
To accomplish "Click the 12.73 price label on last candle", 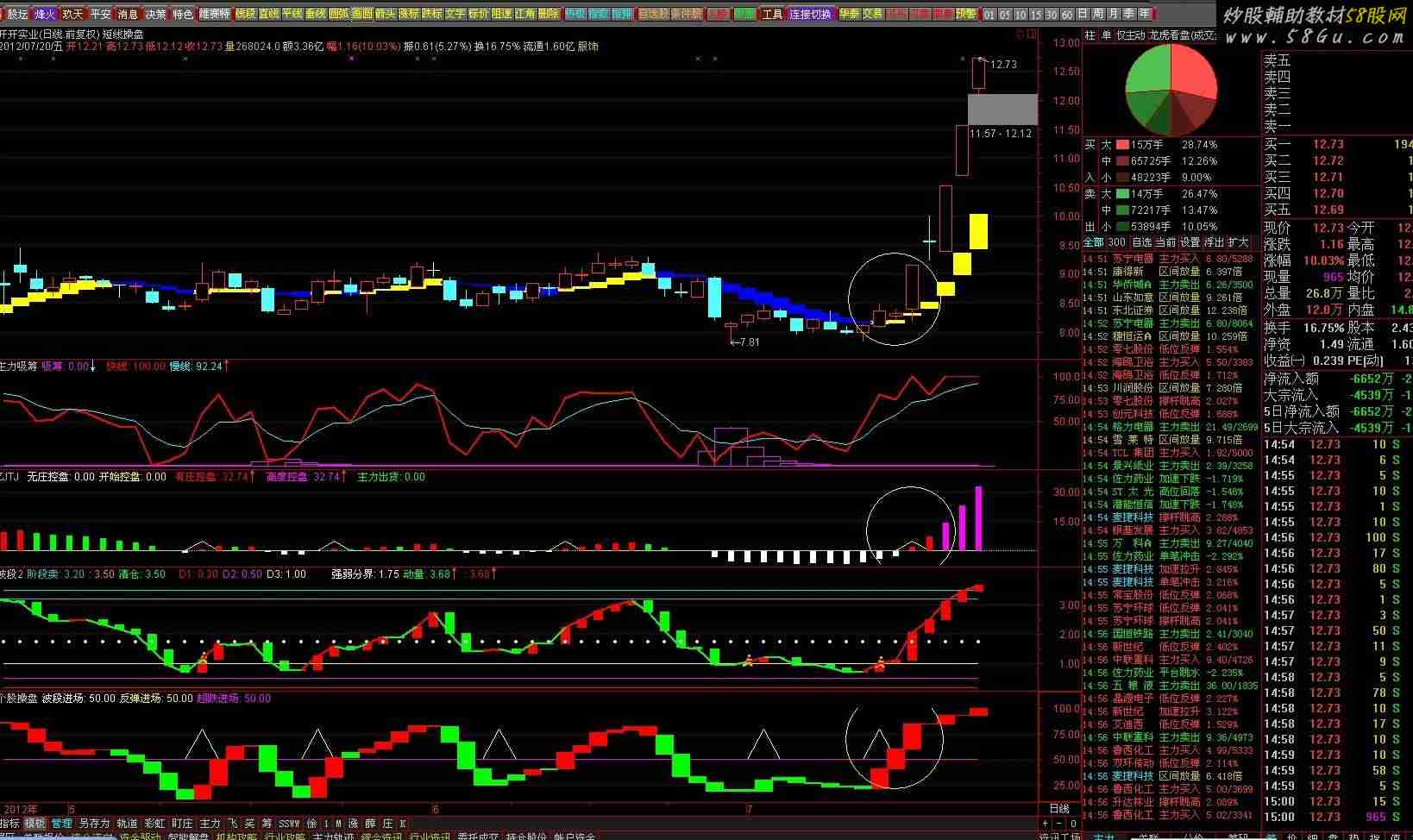I will tap(1003, 64).
